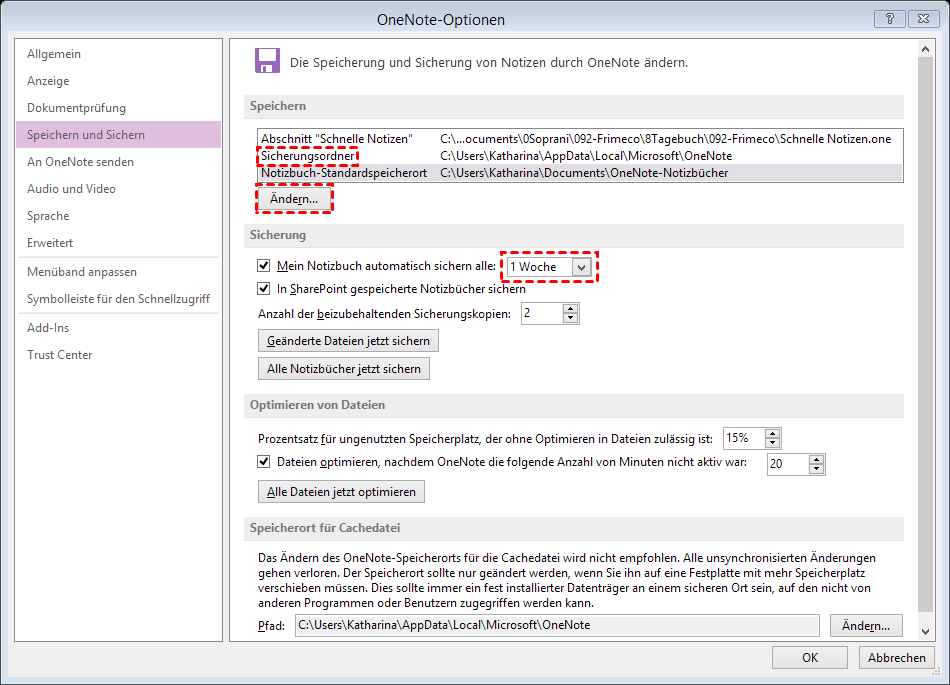Screen dimensions: 950x685
Task: Click the purple save disk icon
Action: 267,61
